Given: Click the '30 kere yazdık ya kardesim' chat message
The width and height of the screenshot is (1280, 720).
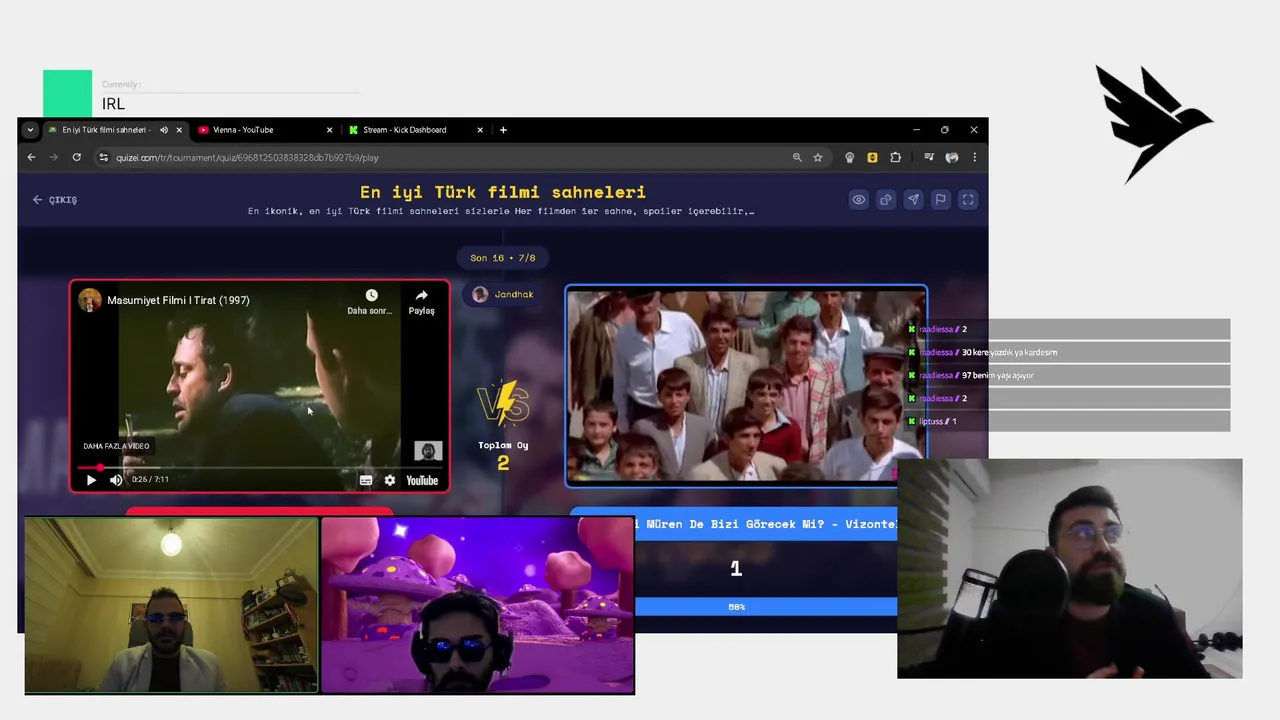Looking at the screenshot, I should pyautogui.click(x=1010, y=352).
